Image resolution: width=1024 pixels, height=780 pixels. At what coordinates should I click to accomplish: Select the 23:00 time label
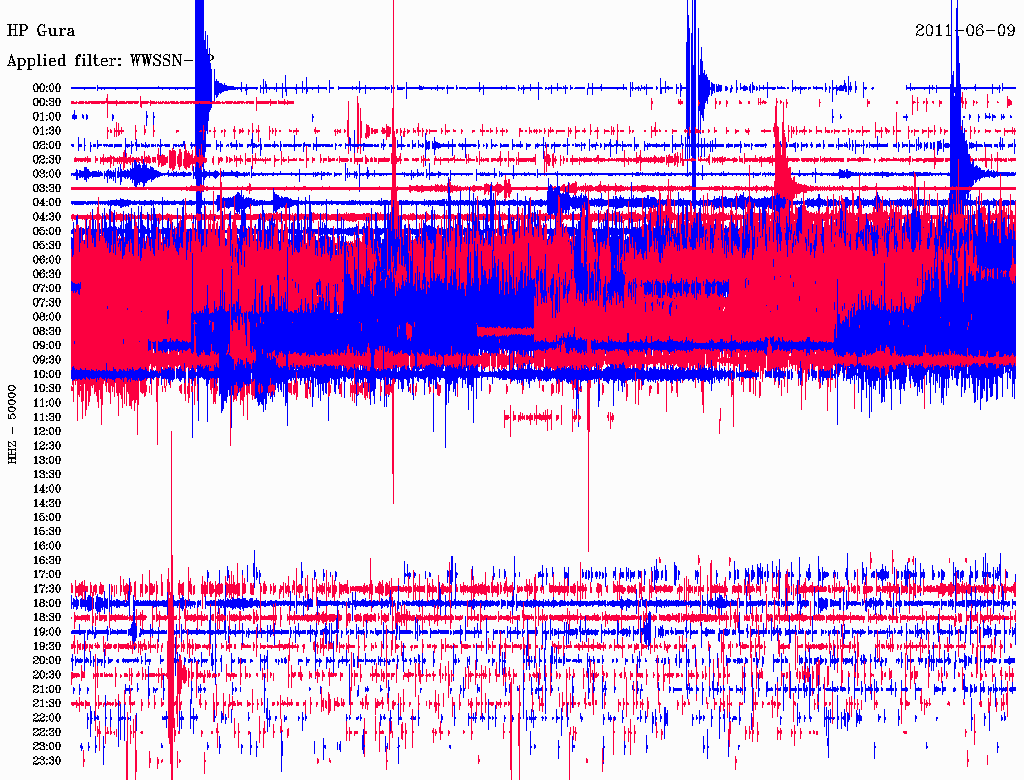tap(47, 747)
